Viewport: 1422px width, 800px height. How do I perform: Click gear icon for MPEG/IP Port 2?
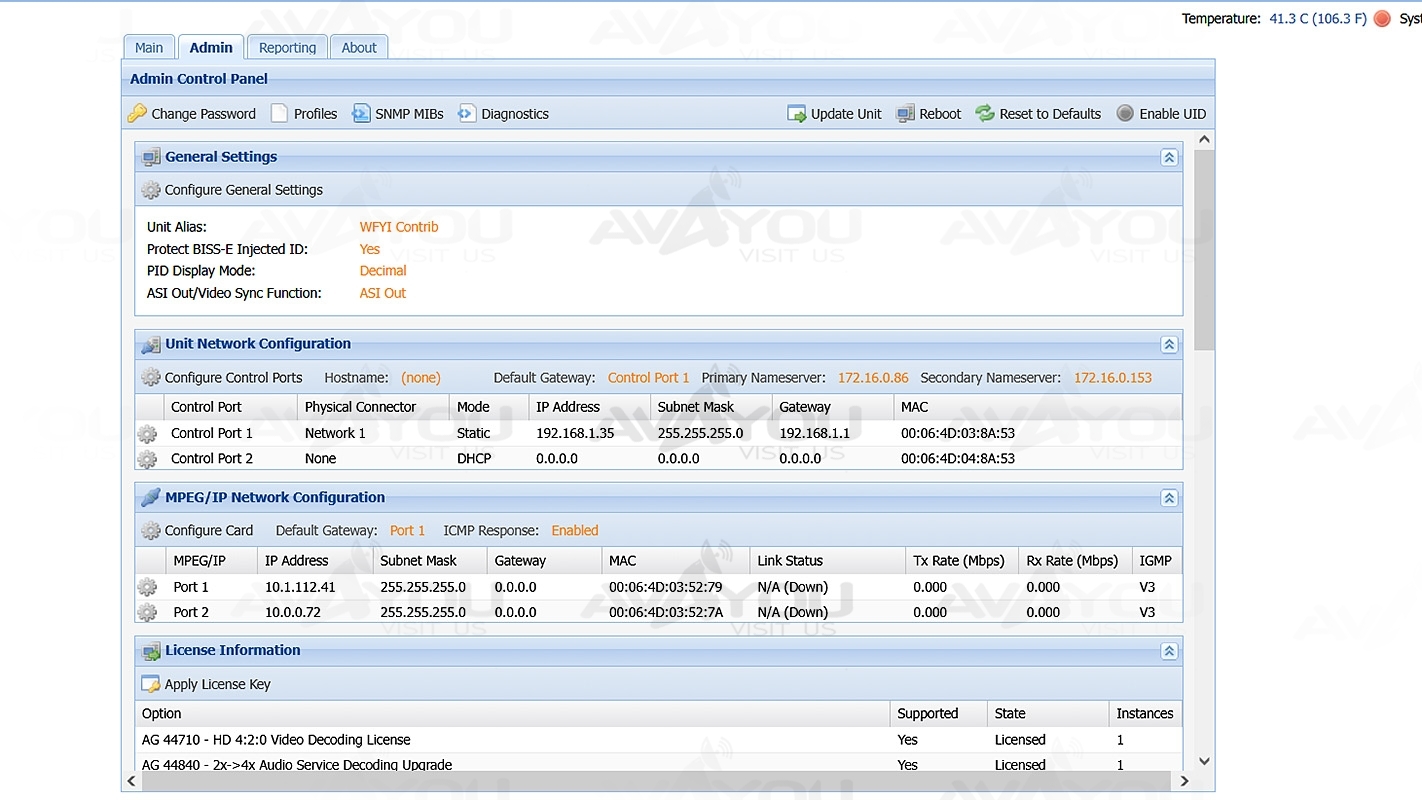pyautogui.click(x=148, y=612)
